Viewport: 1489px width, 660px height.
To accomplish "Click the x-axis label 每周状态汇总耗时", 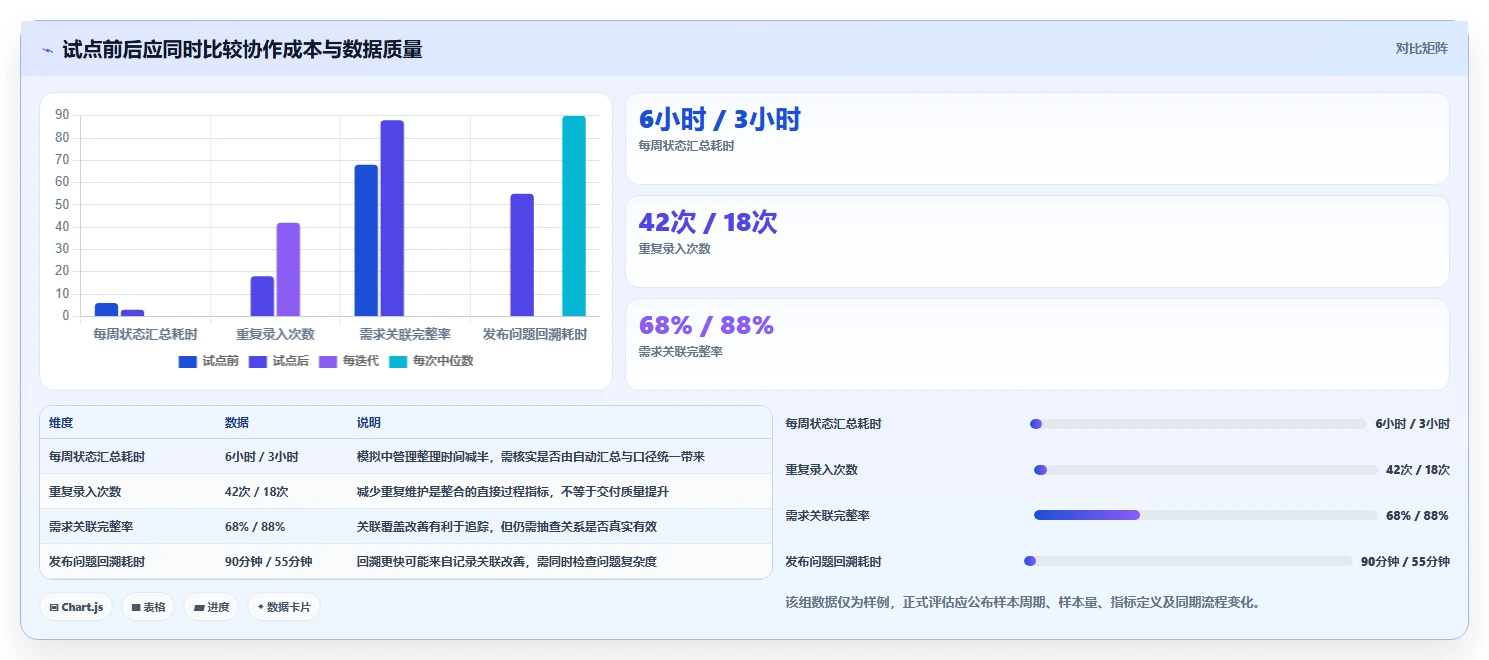I will pyautogui.click(x=145, y=333).
